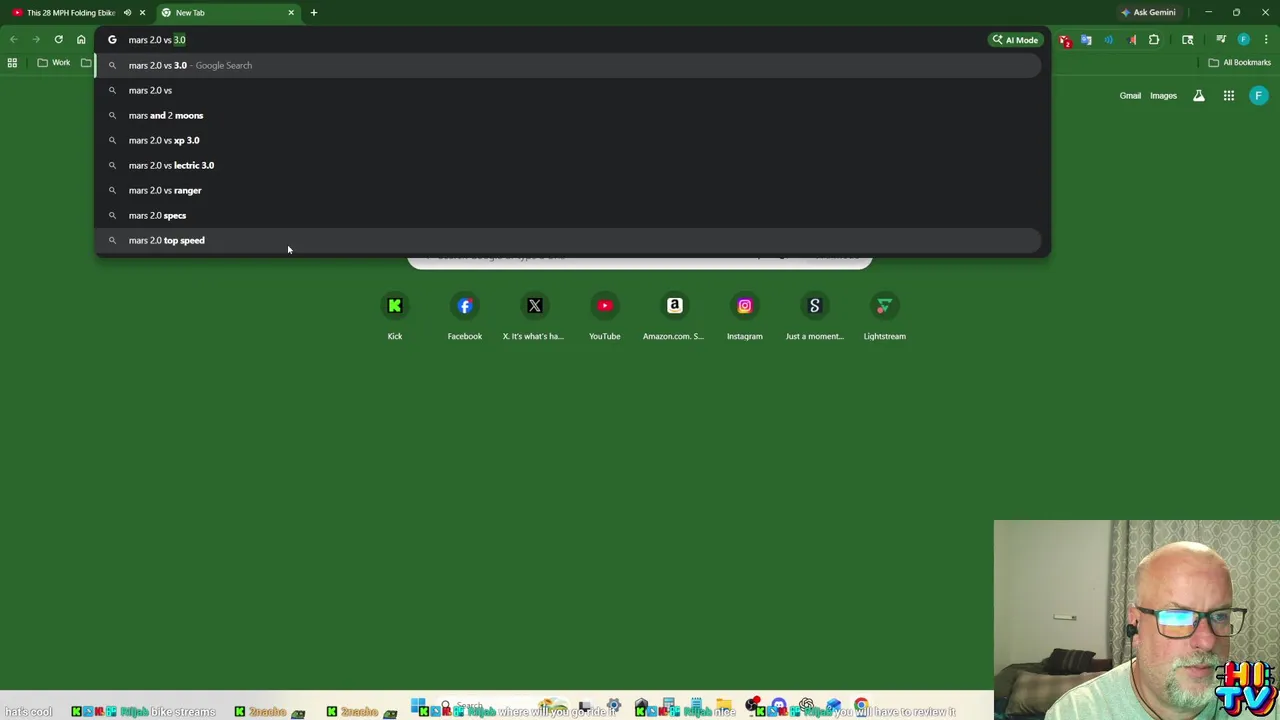Click the omnibox text mars 2.0 vs 3.0
1280x720 pixels.
point(157,40)
